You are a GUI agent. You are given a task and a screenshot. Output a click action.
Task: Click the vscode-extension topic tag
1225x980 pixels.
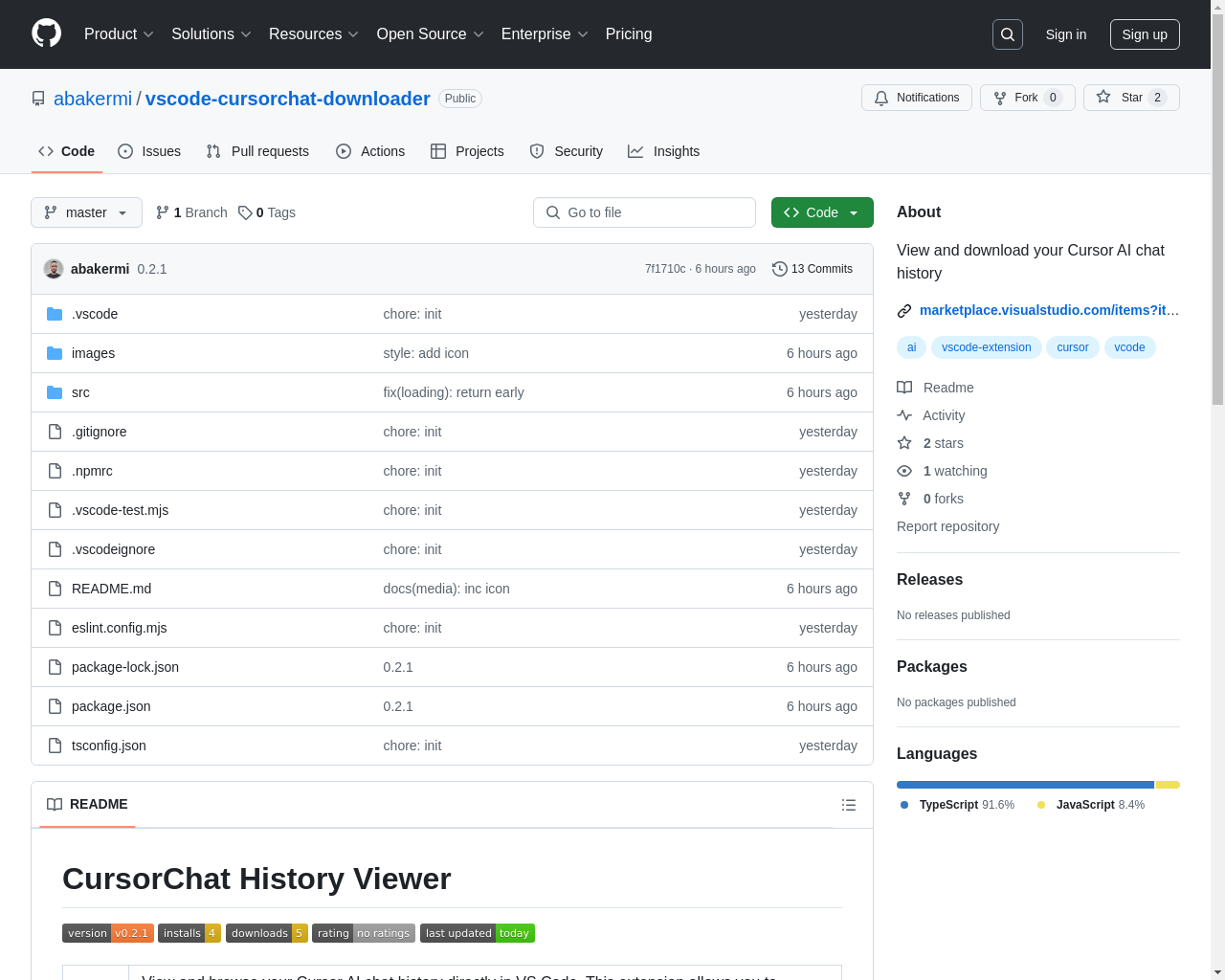pos(986,347)
